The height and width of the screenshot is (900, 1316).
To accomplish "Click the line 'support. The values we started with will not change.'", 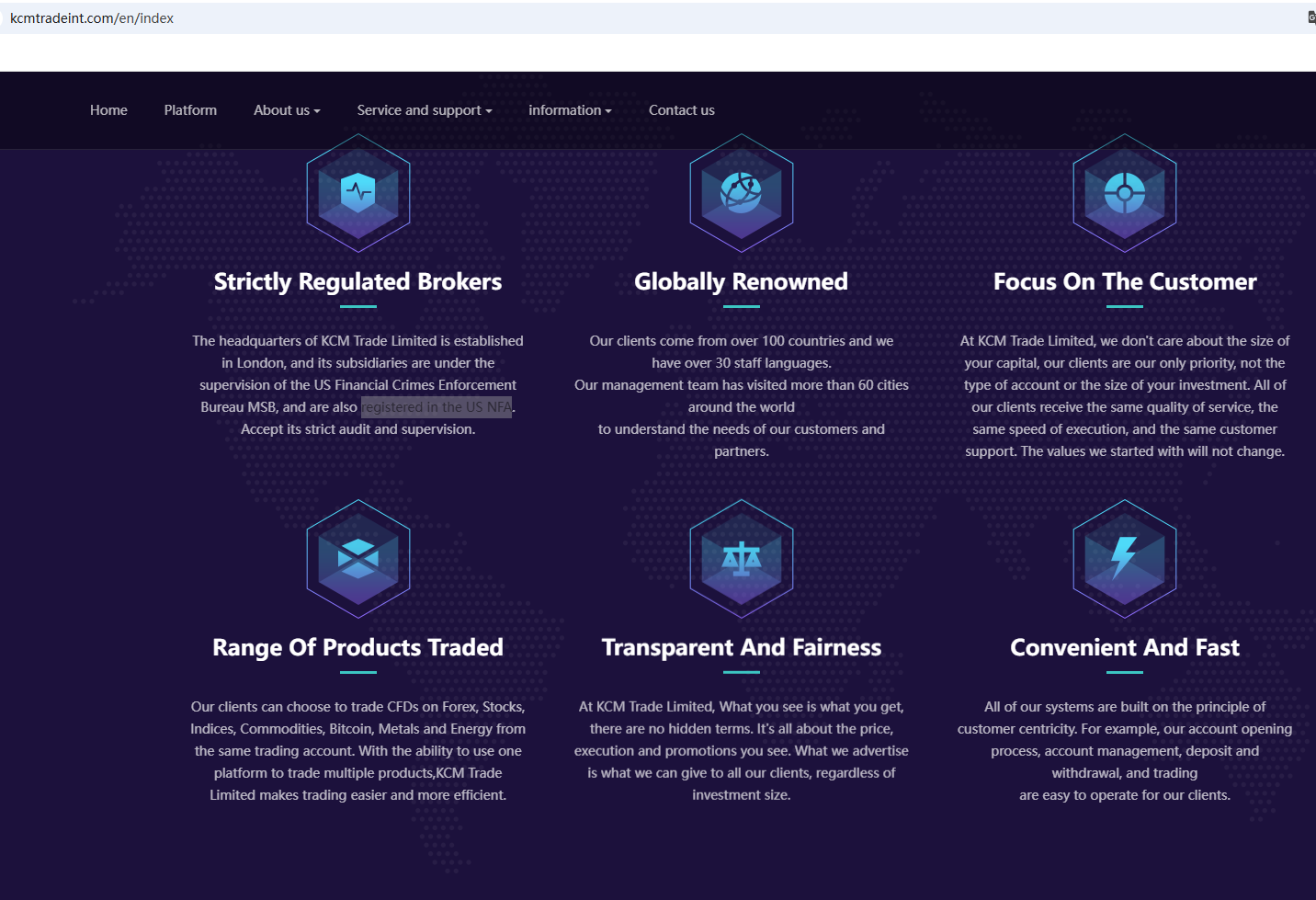I will [1125, 451].
